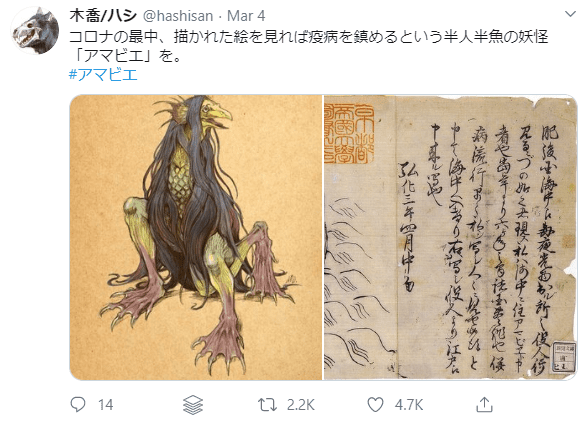Retweet using the arrows icon
Screen dimensions: 584x424
pyautogui.click(x=267, y=405)
